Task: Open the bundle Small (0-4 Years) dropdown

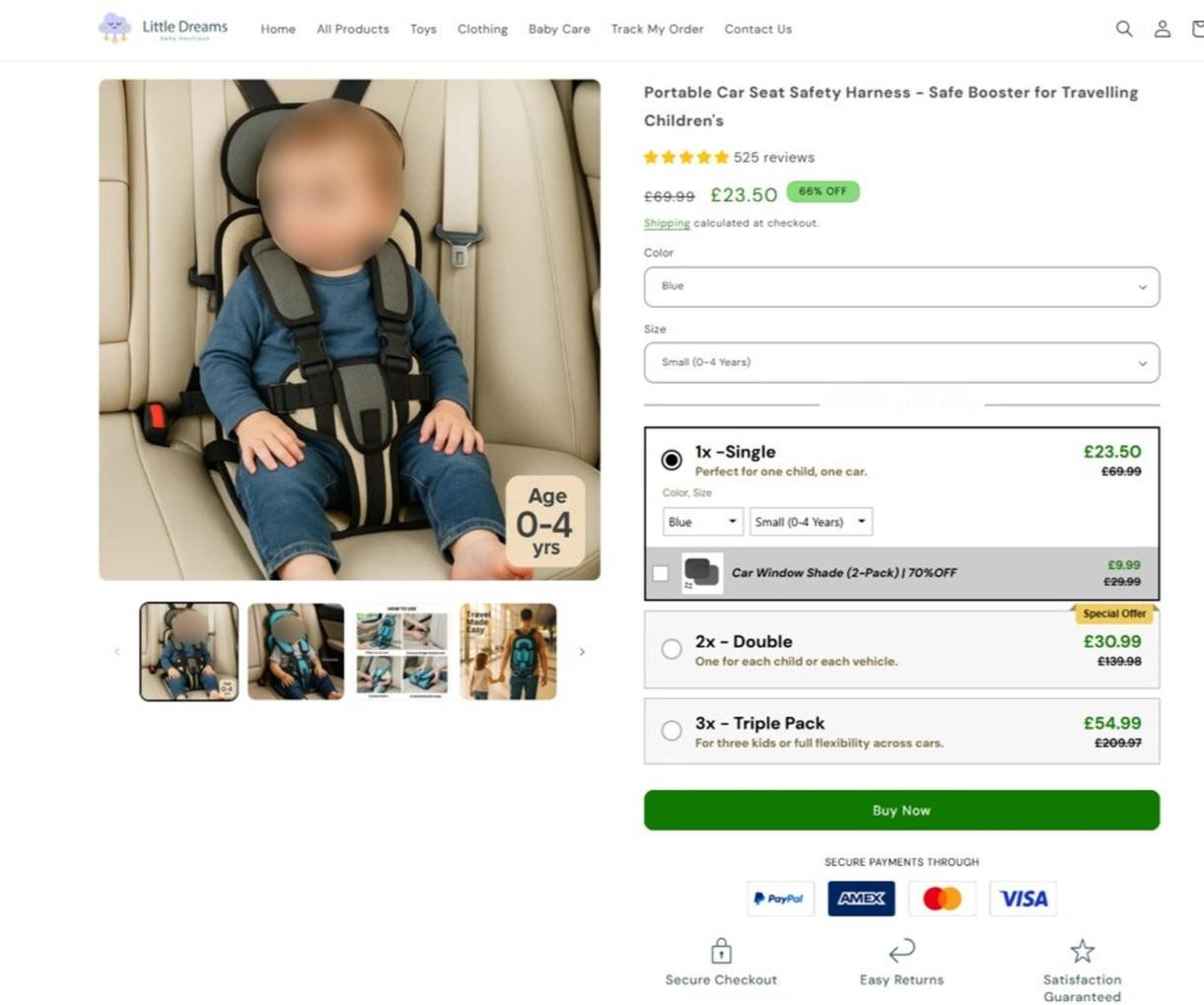Action: 811,522
